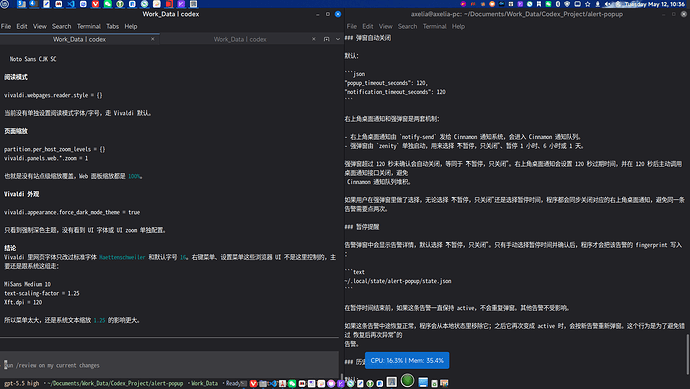Open Edit menu in right alert-popup terminal
690x389 pixels.
click(x=368, y=26)
